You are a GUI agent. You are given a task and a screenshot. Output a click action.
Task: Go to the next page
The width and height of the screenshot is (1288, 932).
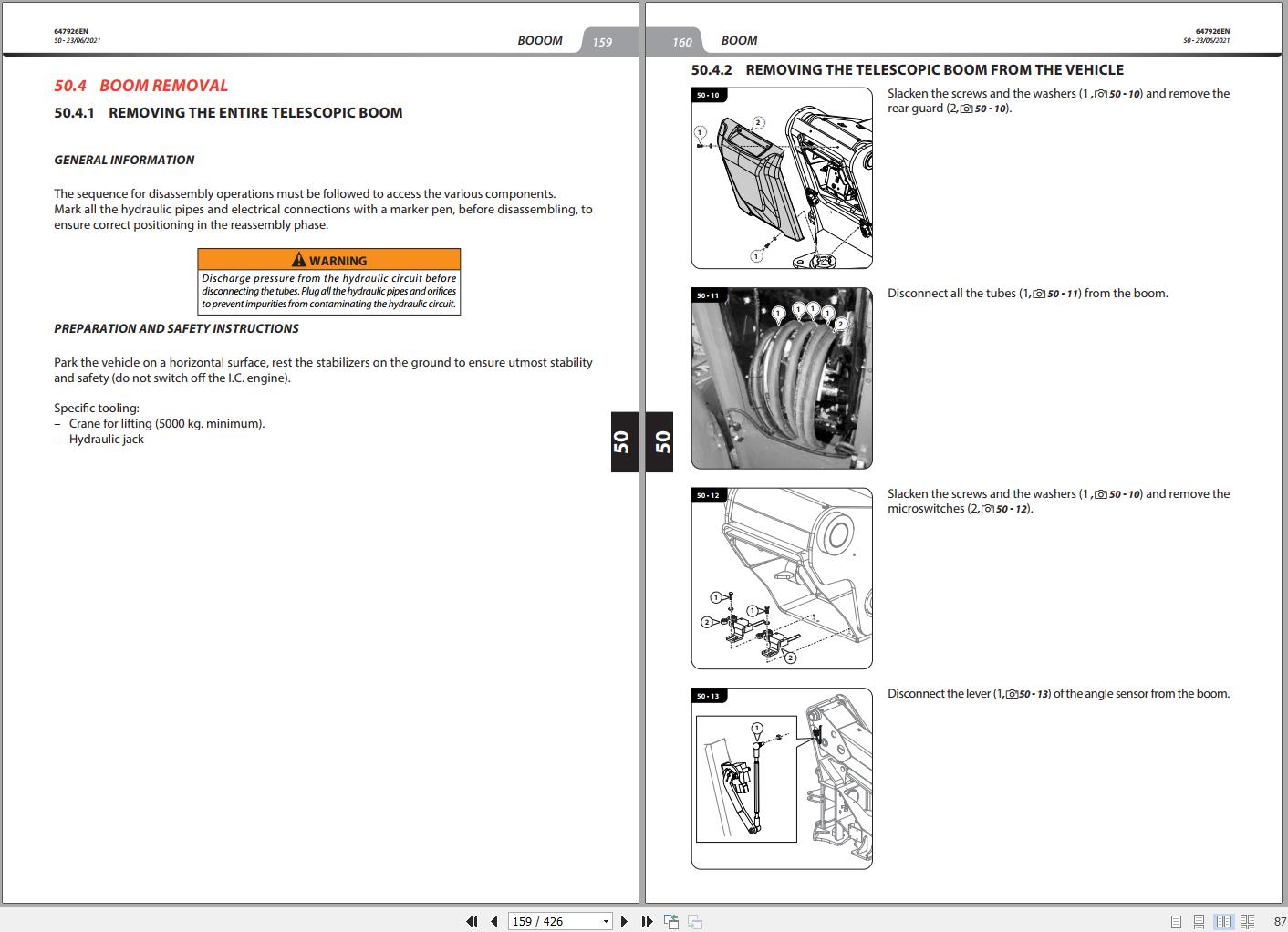pyautogui.click(x=624, y=921)
